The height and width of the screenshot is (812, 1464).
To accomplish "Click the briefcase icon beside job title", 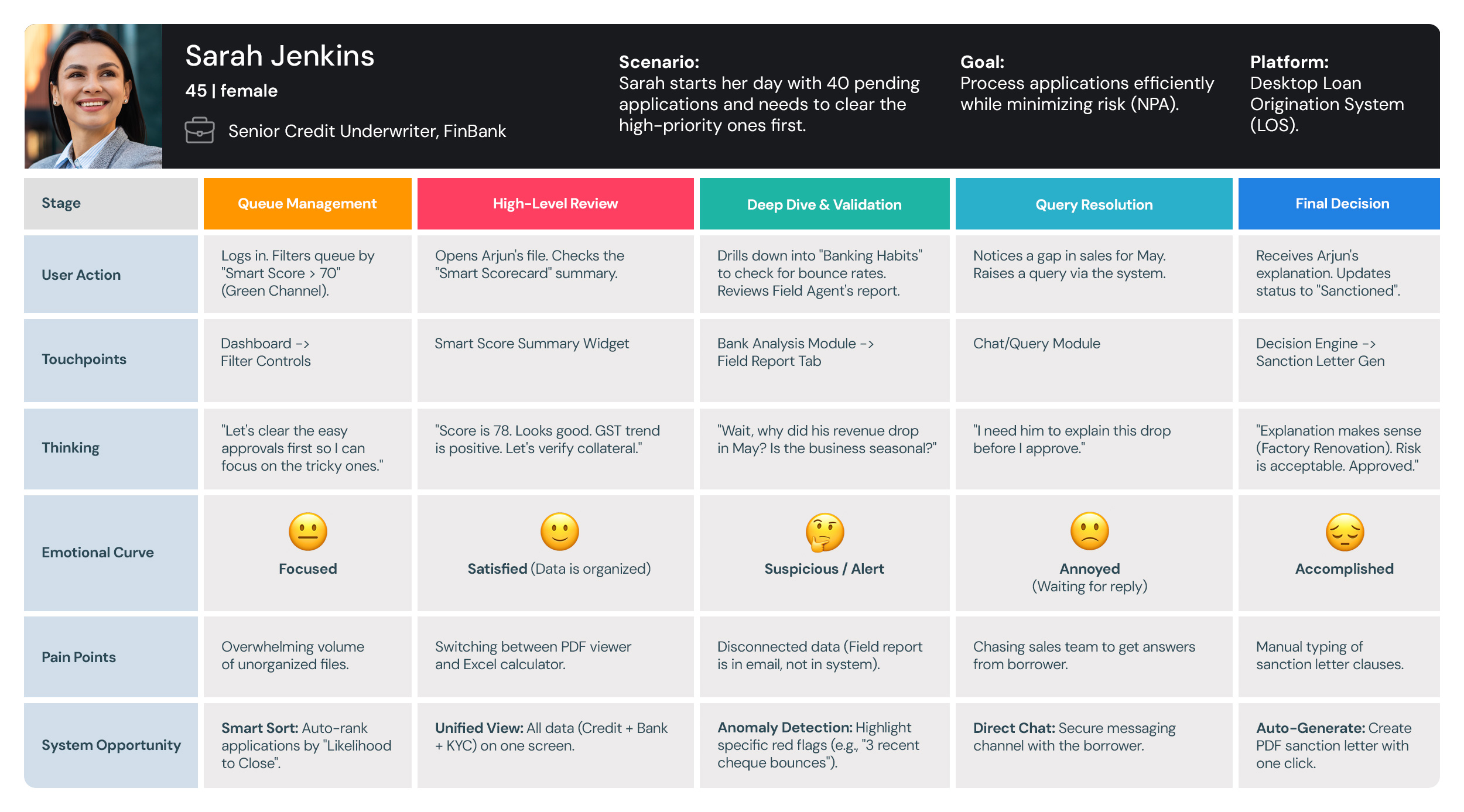I will pos(199,130).
